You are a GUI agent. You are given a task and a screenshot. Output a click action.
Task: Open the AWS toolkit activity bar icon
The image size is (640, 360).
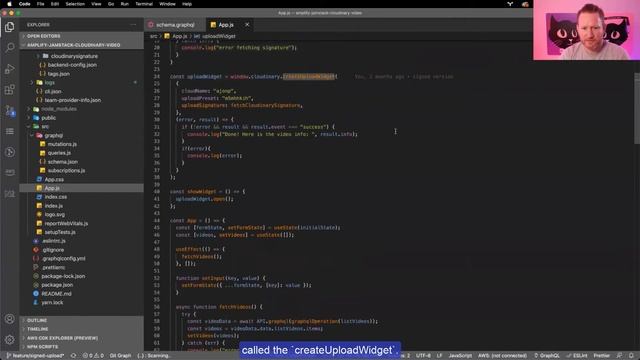coord(9,173)
